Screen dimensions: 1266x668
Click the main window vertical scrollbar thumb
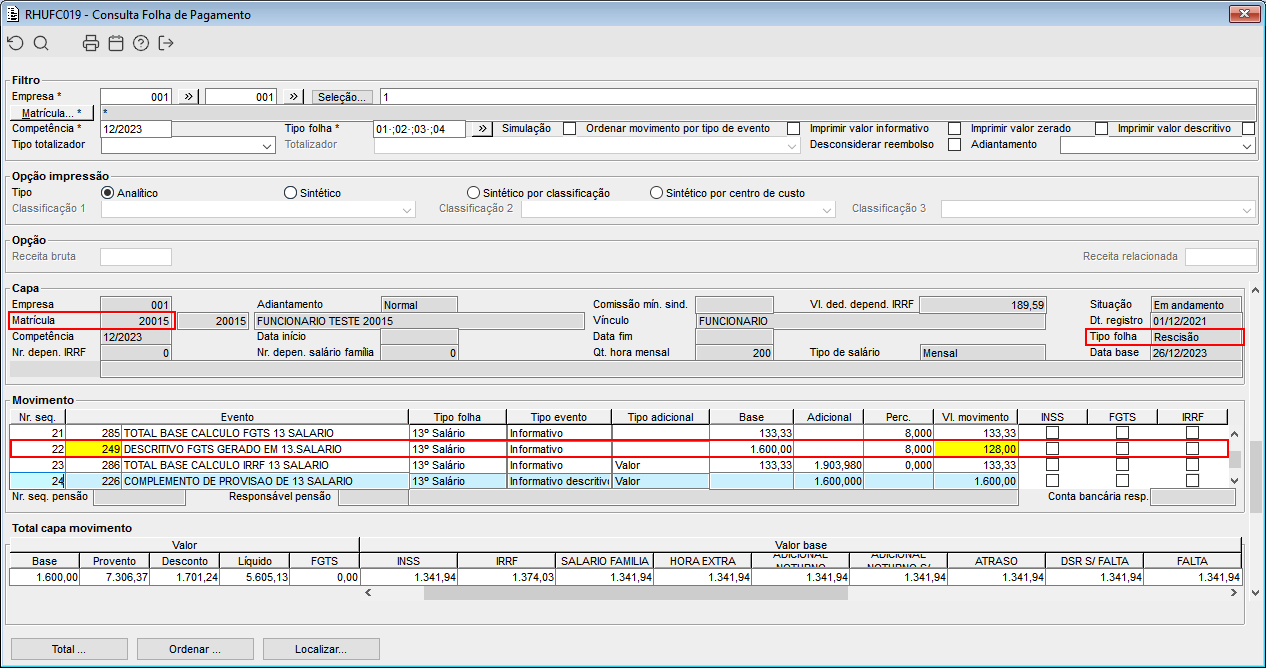click(1256, 477)
